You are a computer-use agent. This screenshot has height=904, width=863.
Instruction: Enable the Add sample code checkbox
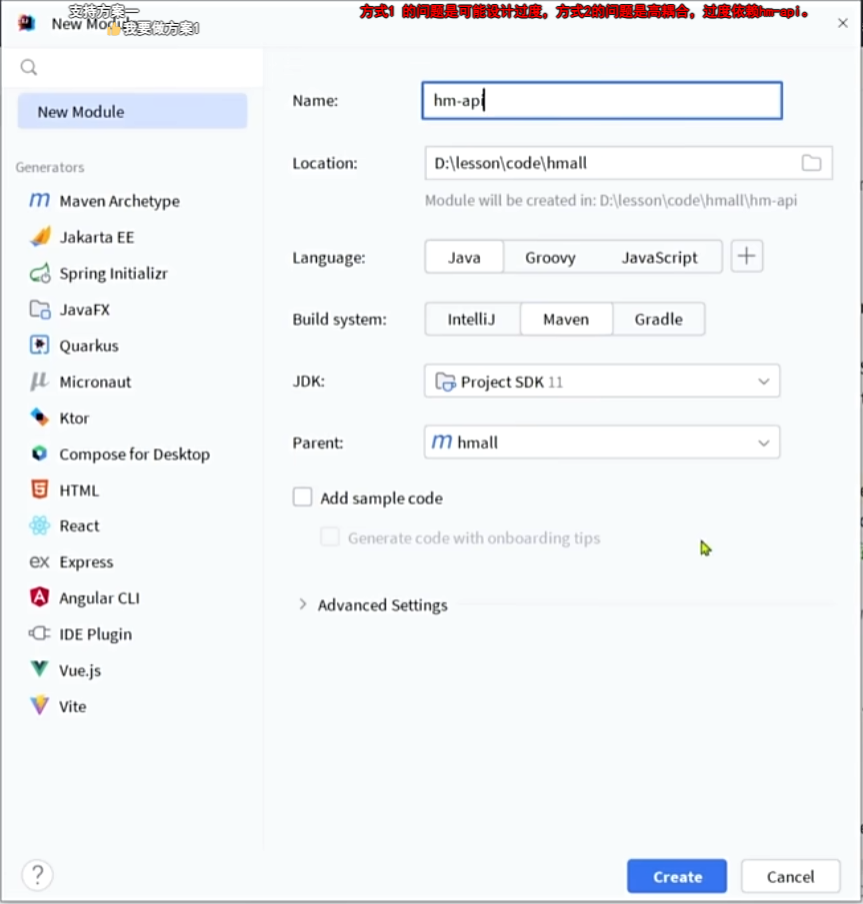[302, 497]
